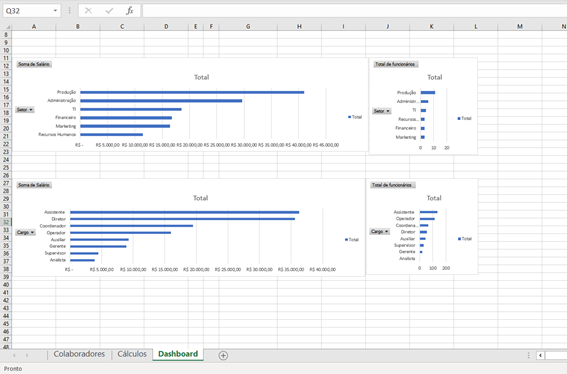567x374 pixels.
Task: Click the Operador bar in cargo salary chart
Action: [x=120, y=233]
